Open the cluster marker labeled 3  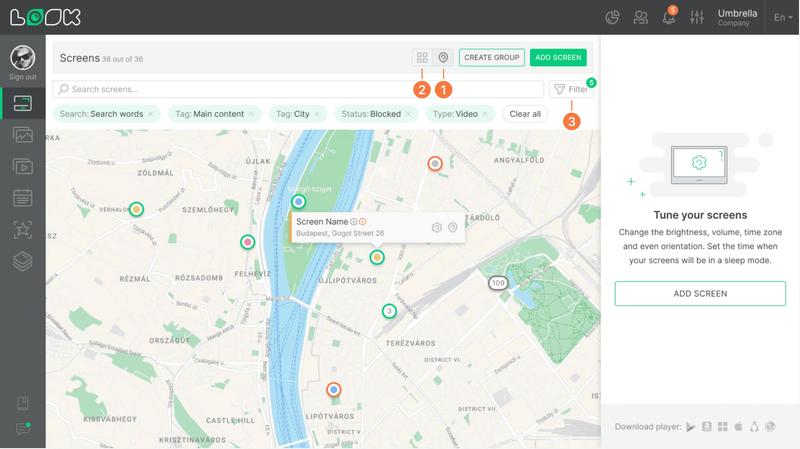(389, 311)
